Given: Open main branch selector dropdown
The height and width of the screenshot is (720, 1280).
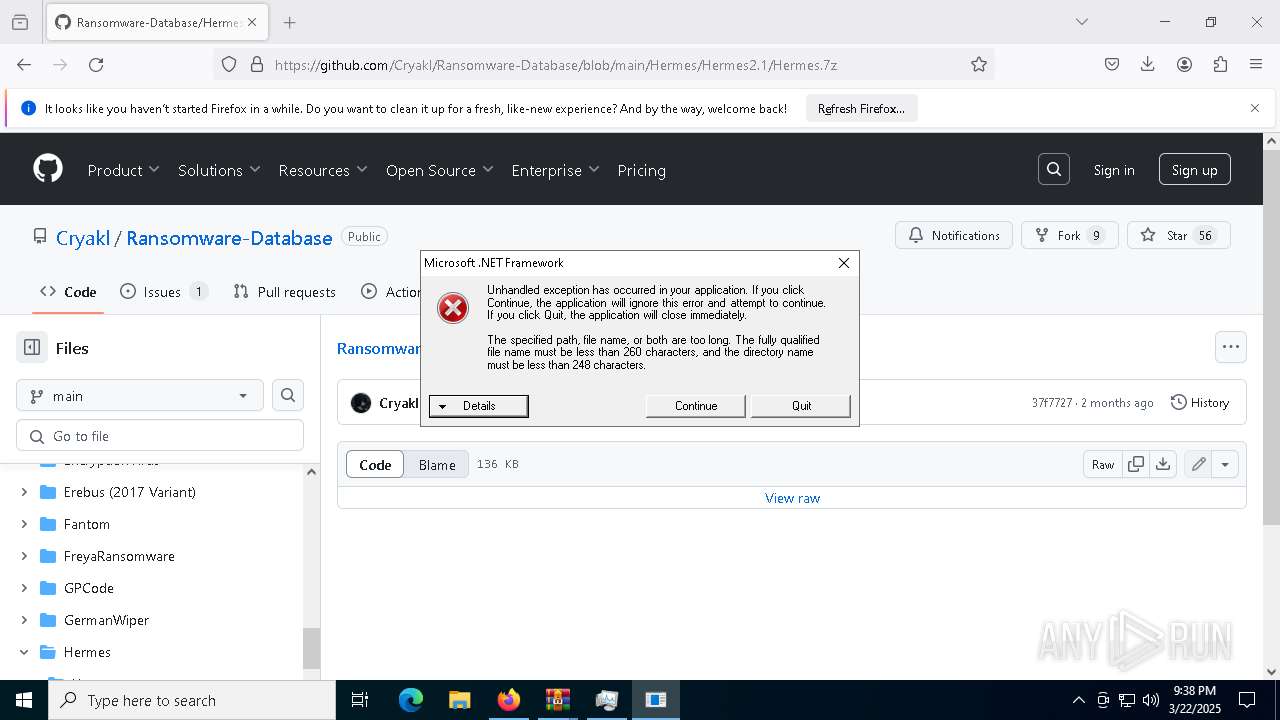Looking at the screenshot, I should (x=140, y=395).
